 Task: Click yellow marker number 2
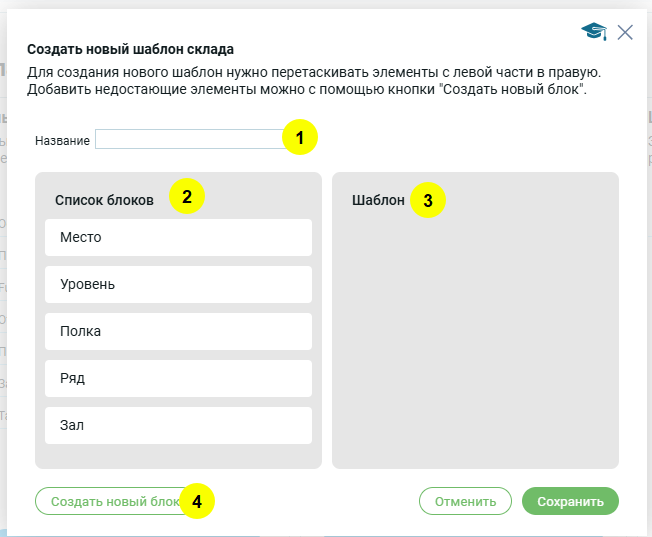pyautogui.click(x=187, y=196)
